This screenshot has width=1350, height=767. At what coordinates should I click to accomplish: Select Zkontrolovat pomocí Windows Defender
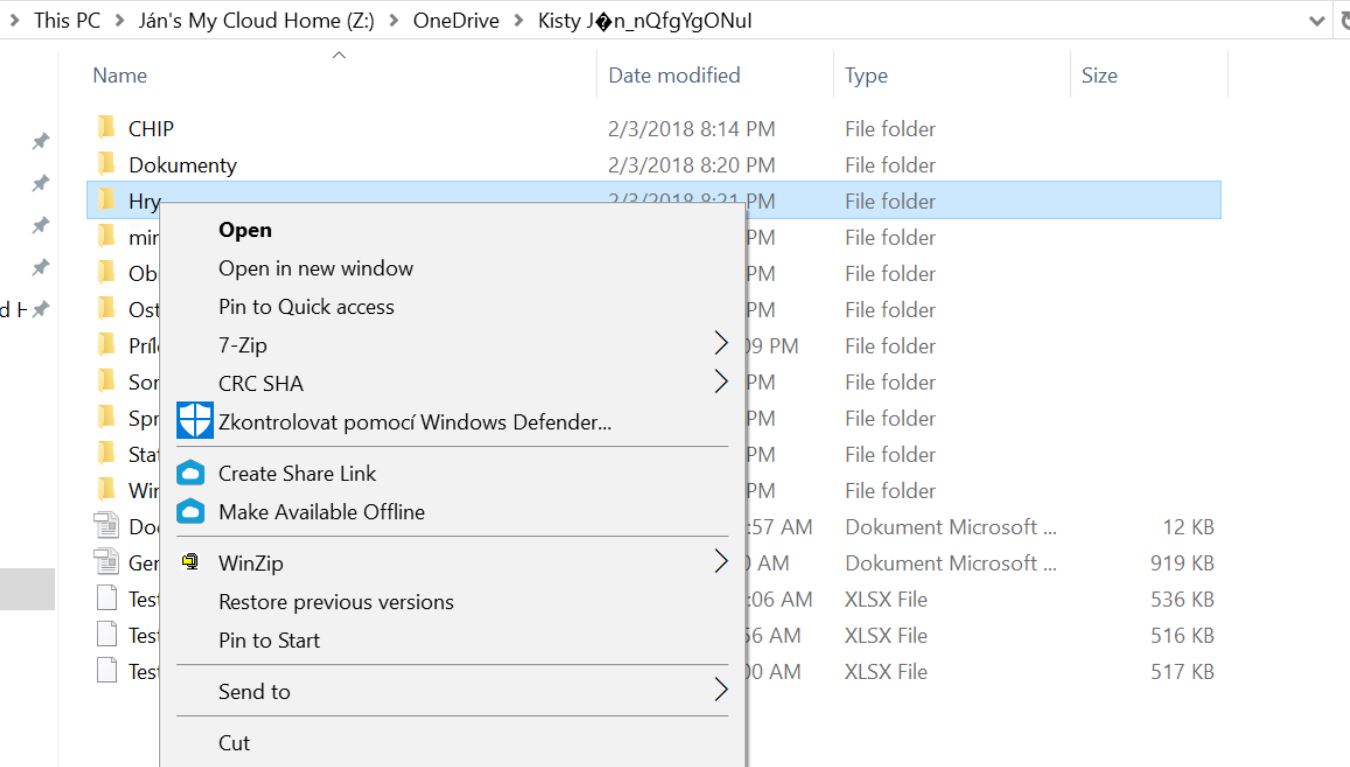pos(415,422)
